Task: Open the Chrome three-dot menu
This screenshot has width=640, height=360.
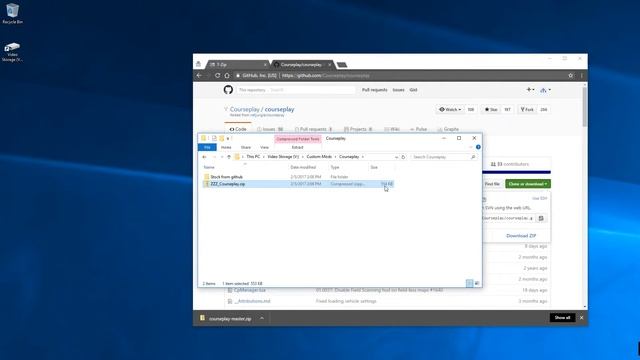Action: (x=582, y=76)
